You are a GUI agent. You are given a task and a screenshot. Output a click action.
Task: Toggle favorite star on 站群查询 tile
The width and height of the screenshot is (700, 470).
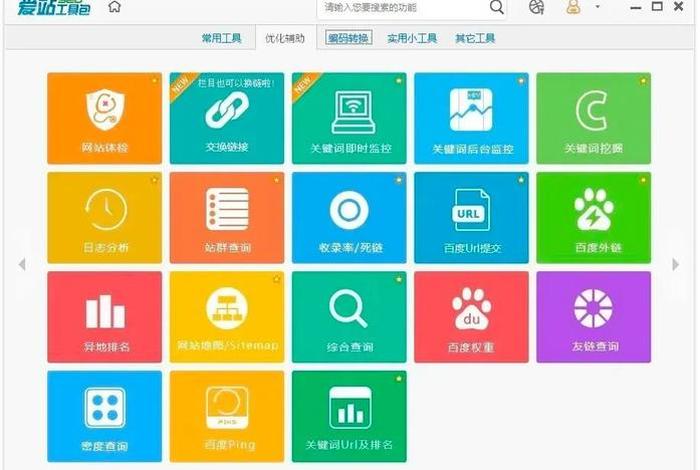[x=276, y=180]
